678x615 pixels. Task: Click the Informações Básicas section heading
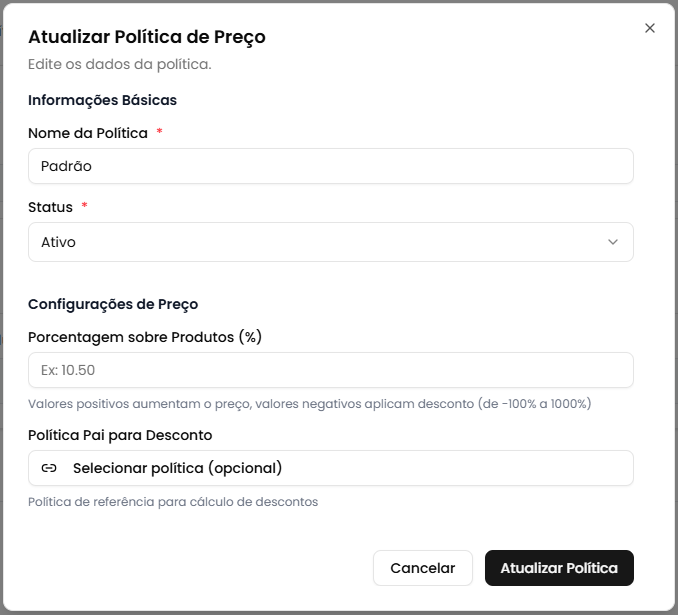point(102,100)
